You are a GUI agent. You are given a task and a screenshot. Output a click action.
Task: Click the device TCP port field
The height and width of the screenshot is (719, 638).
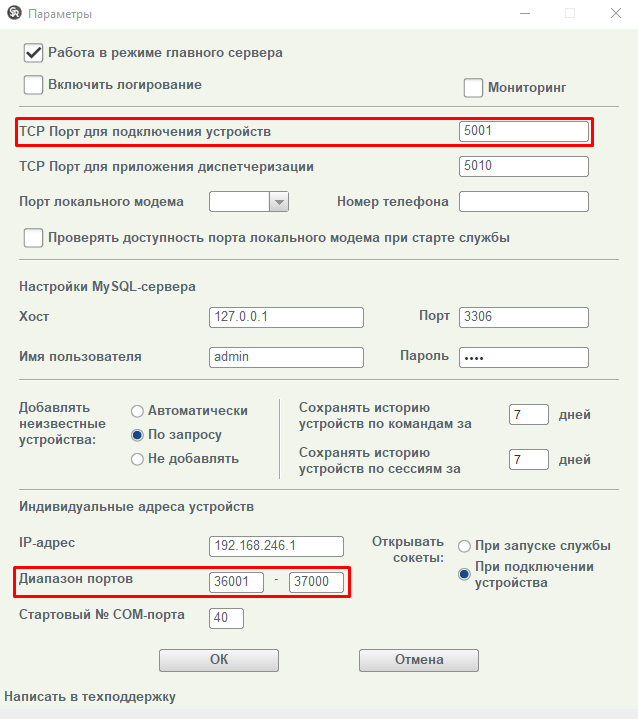pos(523,131)
